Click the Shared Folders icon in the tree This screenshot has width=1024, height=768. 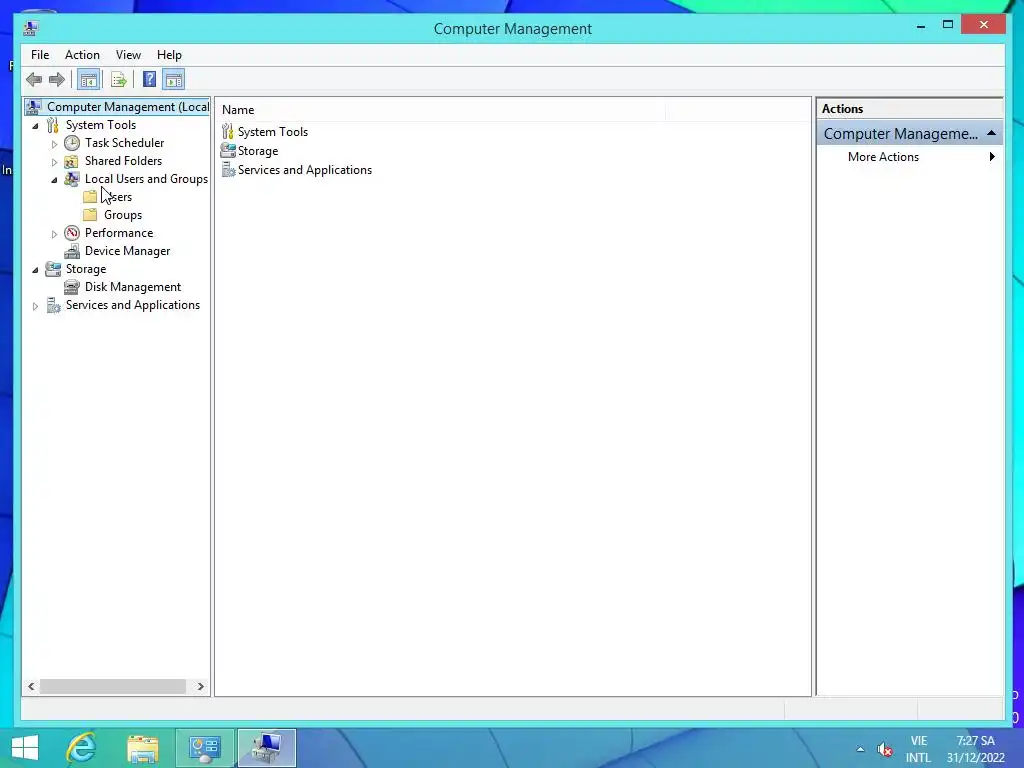[72, 161]
